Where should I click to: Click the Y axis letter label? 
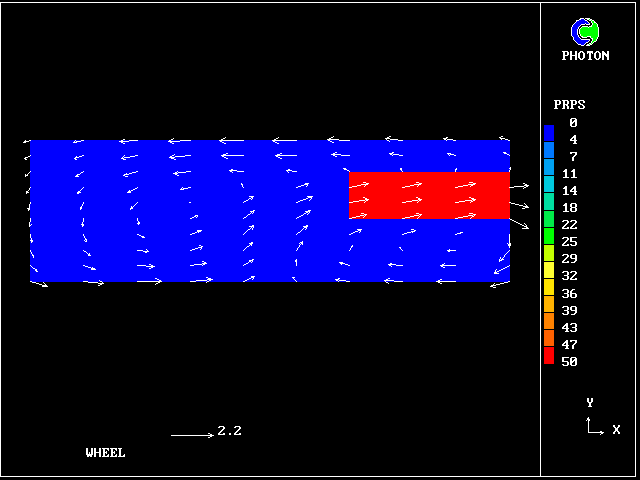590,403
